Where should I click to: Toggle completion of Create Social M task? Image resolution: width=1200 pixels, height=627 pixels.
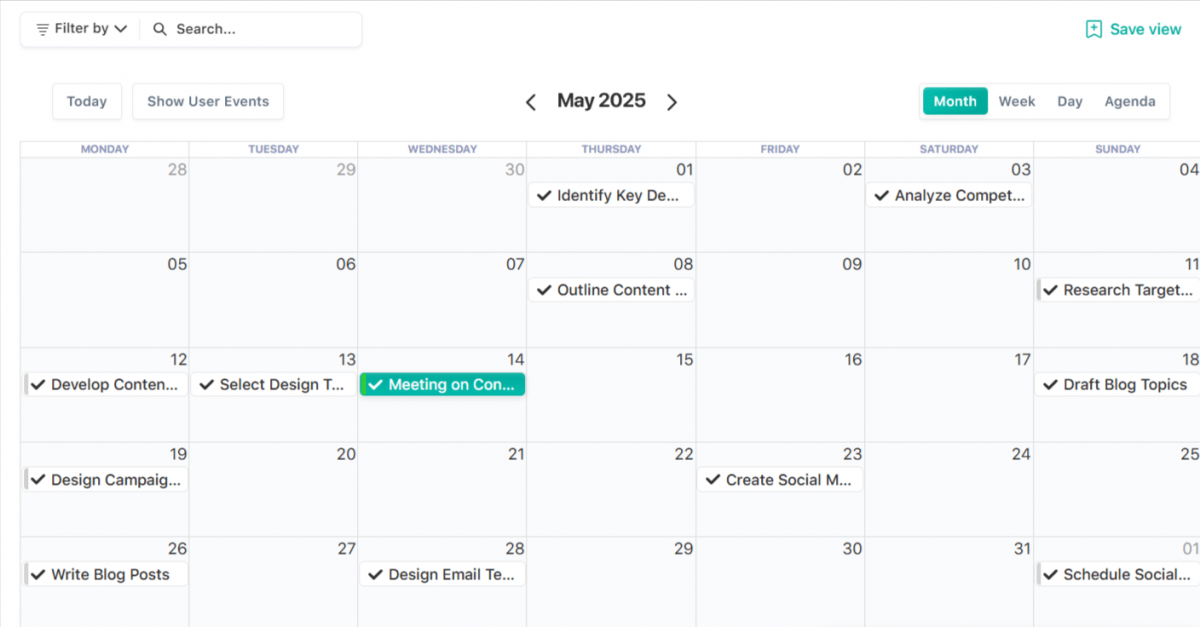(x=714, y=480)
